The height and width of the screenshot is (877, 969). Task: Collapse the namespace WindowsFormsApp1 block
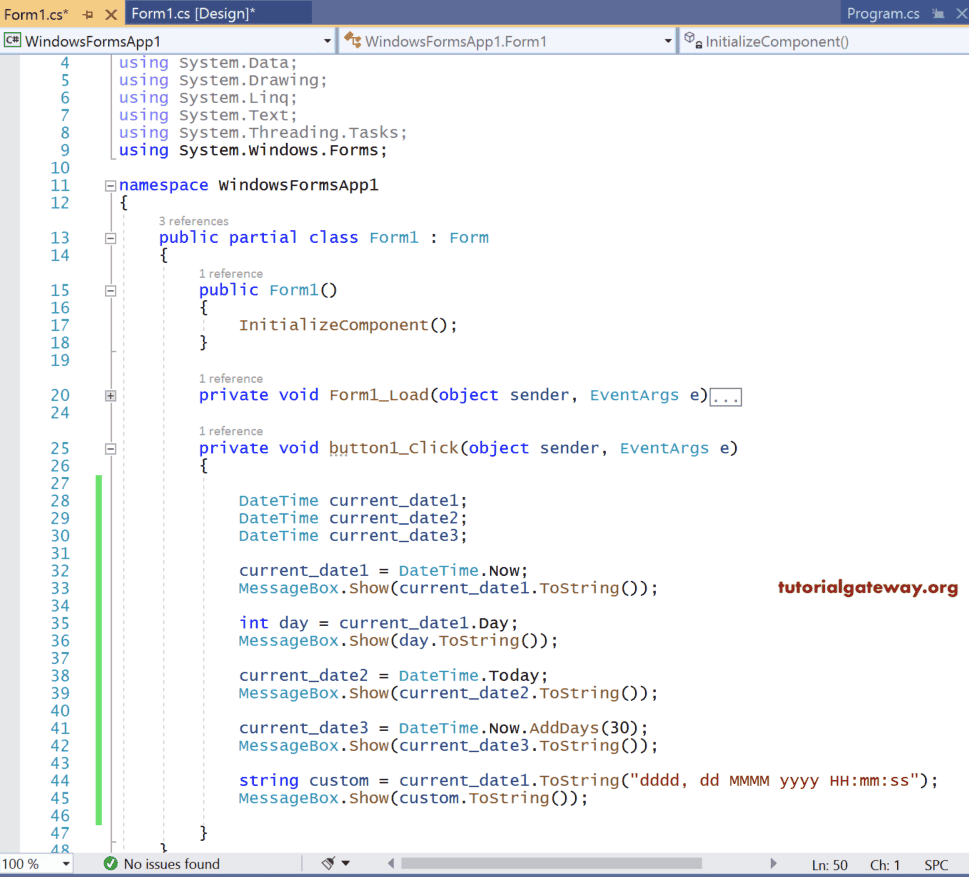coord(110,185)
